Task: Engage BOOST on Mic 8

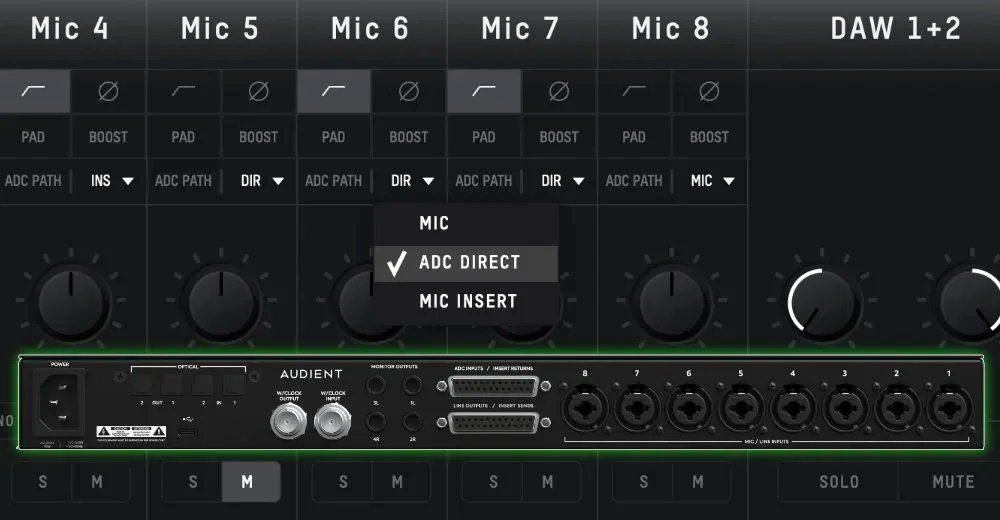Action: tap(709, 137)
